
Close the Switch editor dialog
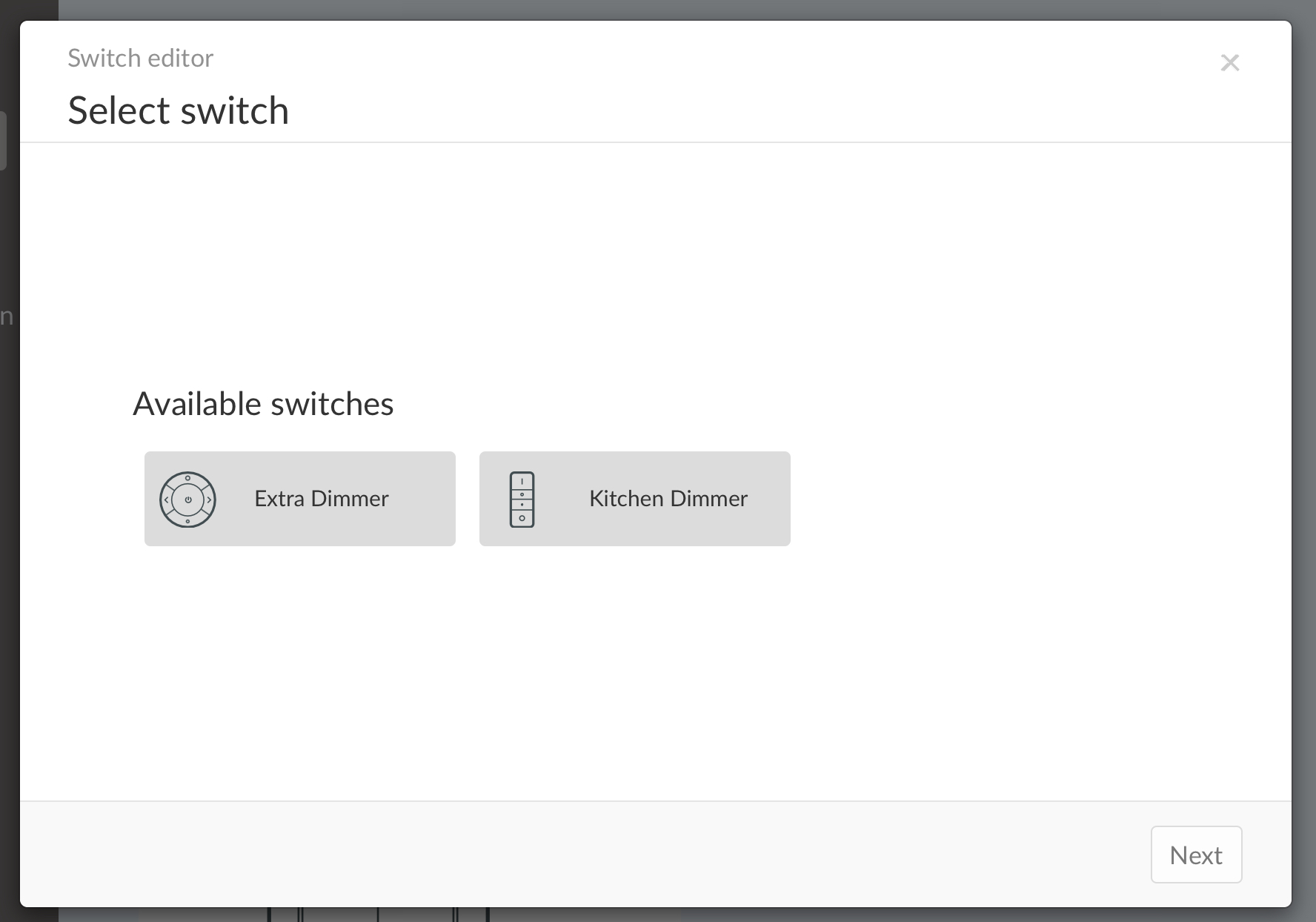(x=1230, y=63)
